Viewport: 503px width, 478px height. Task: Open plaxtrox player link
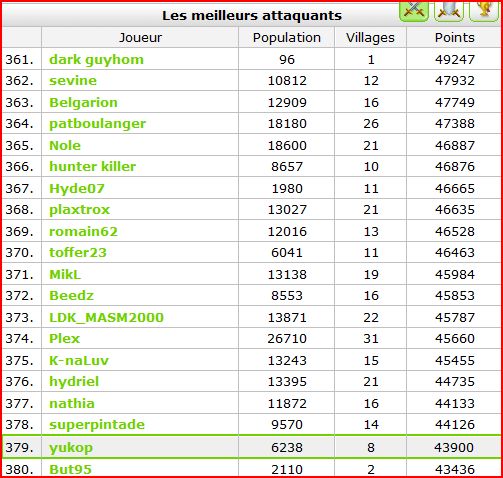80,210
